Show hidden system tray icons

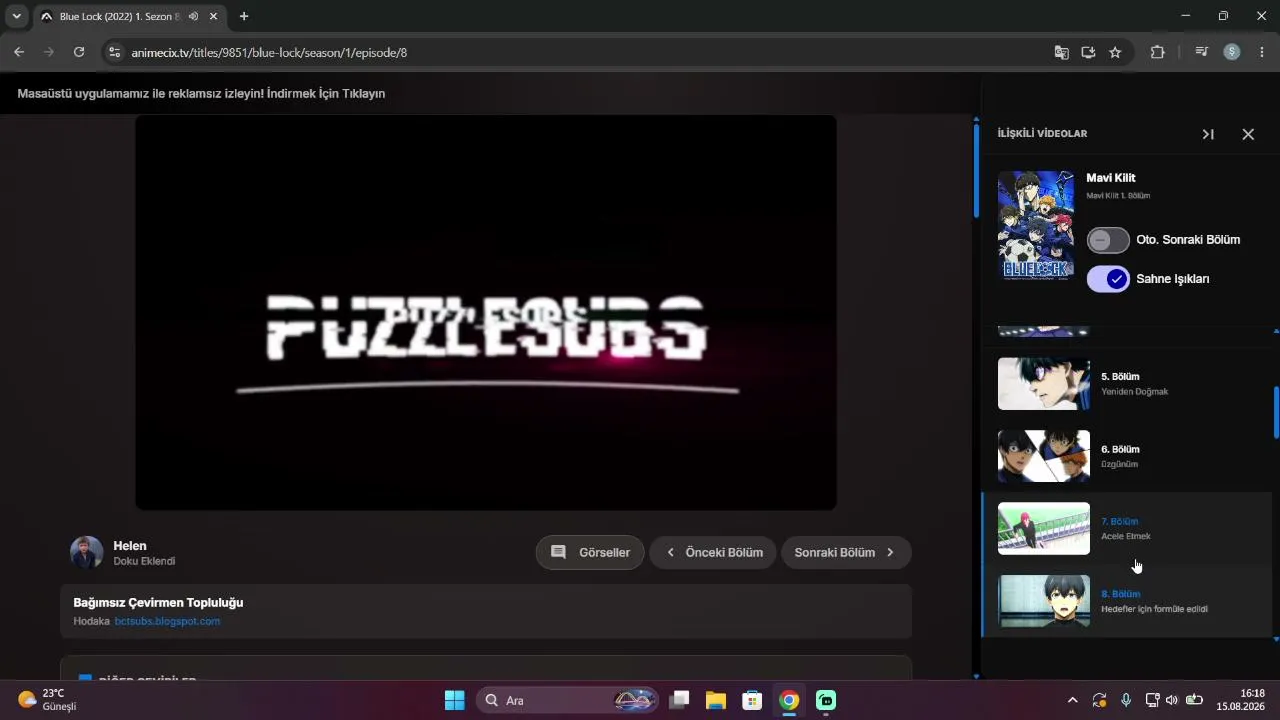[1073, 700]
